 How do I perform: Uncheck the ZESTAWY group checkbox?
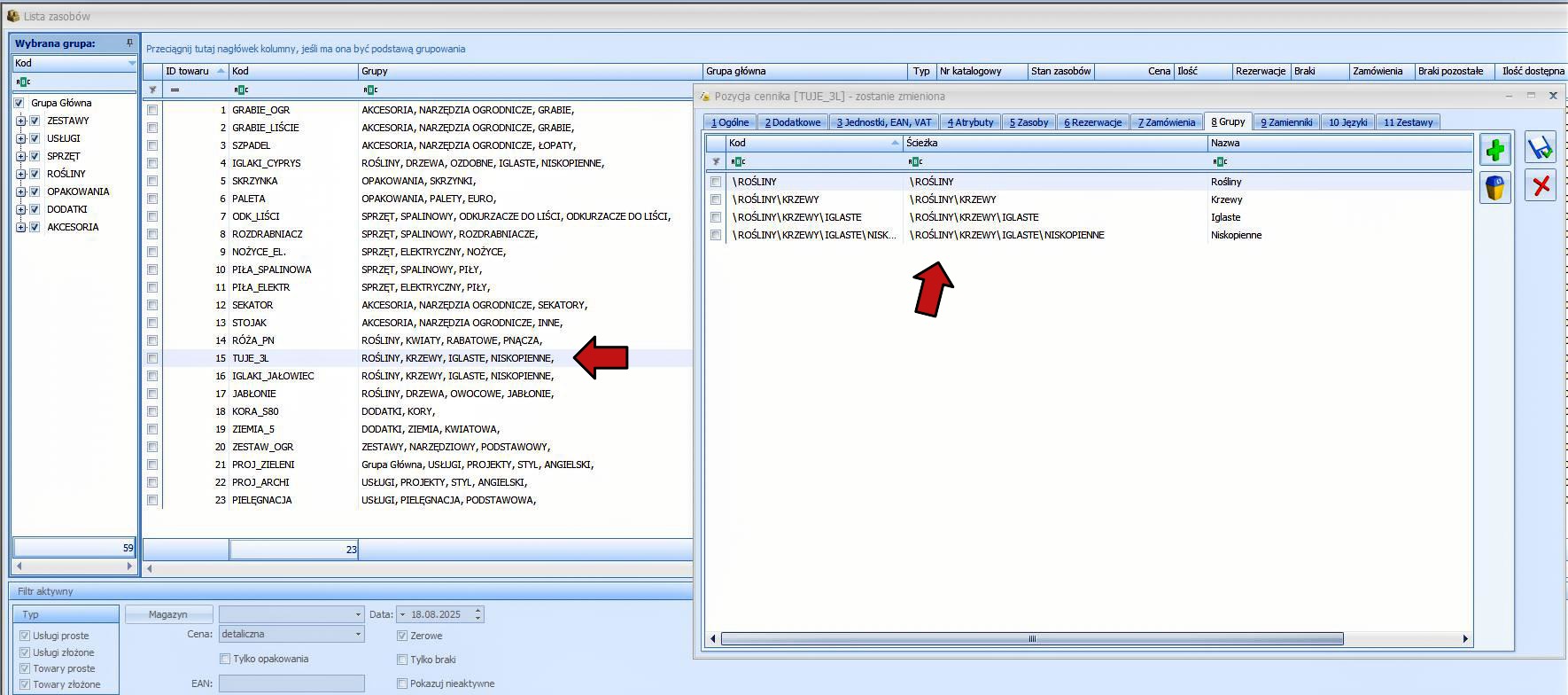(x=35, y=121)
